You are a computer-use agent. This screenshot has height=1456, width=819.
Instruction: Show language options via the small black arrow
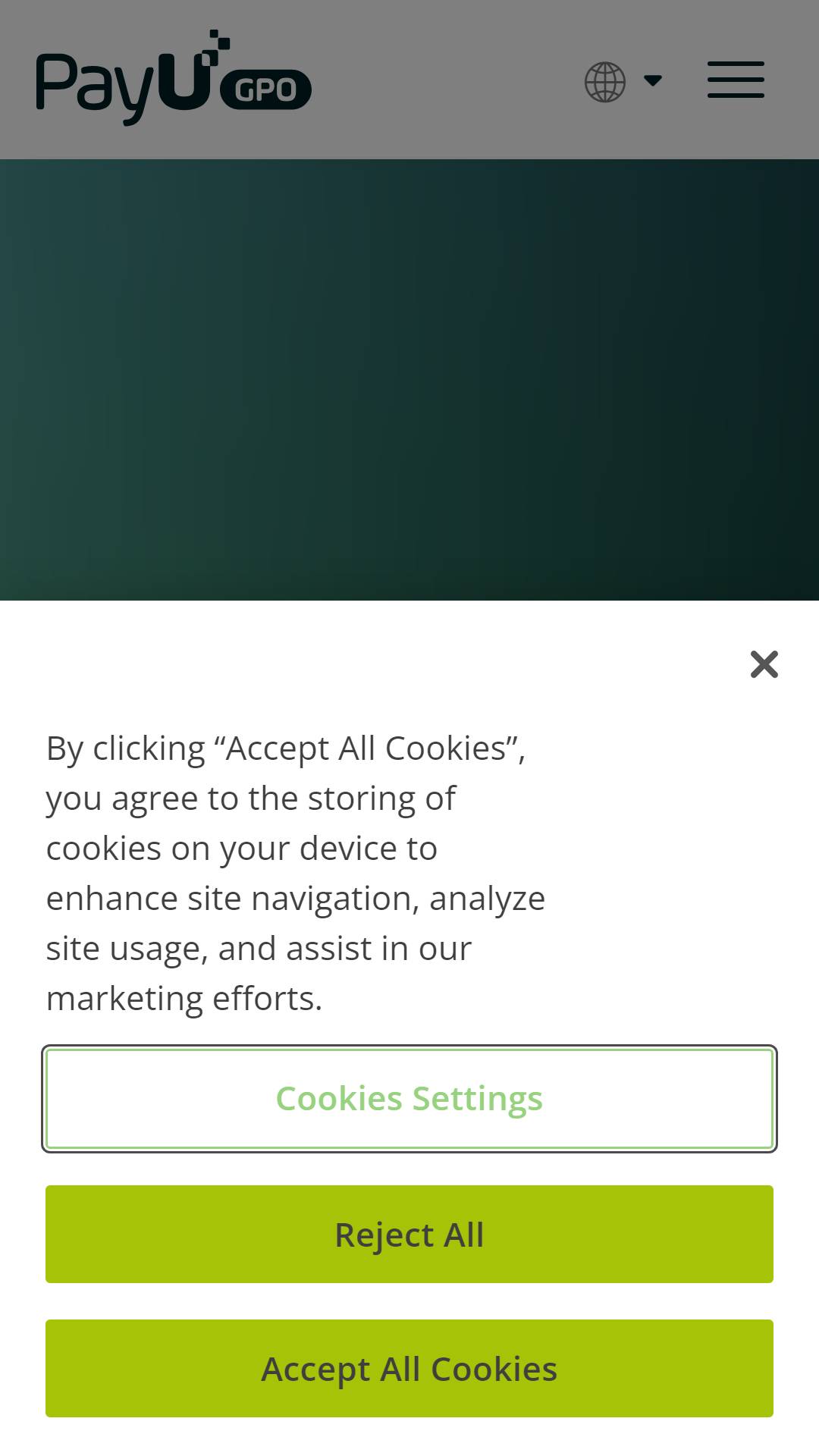653,80
